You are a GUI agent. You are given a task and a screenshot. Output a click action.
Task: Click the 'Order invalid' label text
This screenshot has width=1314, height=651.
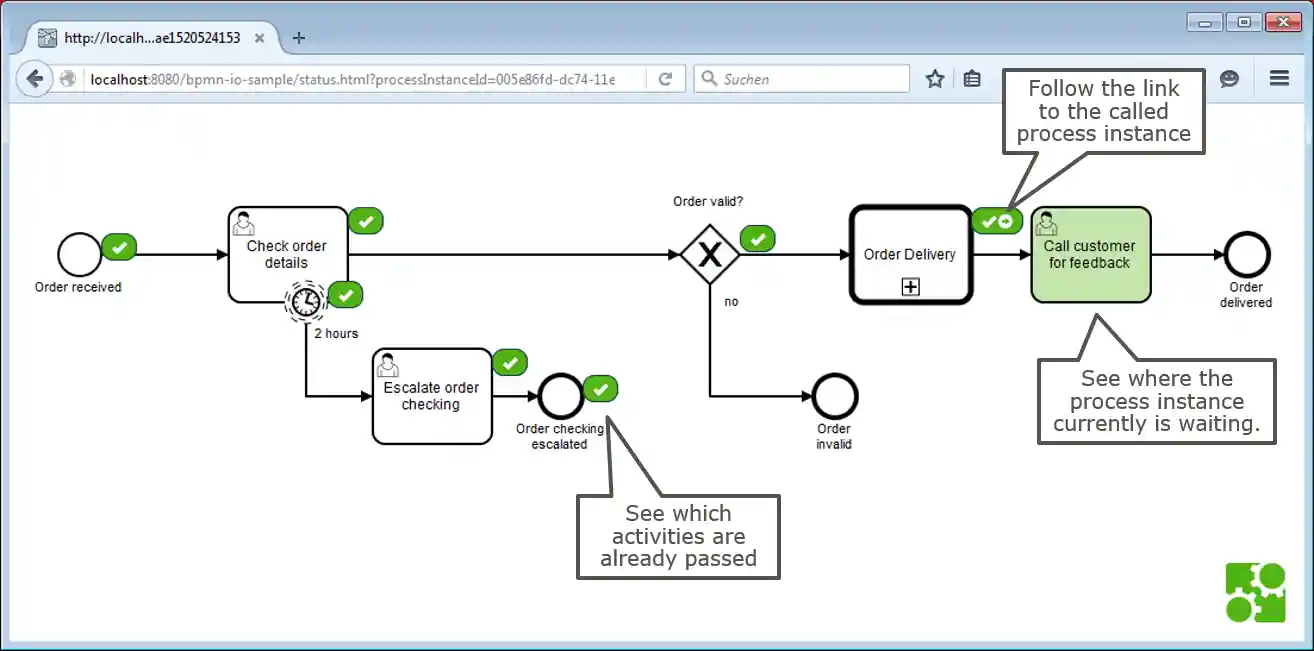(x=834, y=436)
